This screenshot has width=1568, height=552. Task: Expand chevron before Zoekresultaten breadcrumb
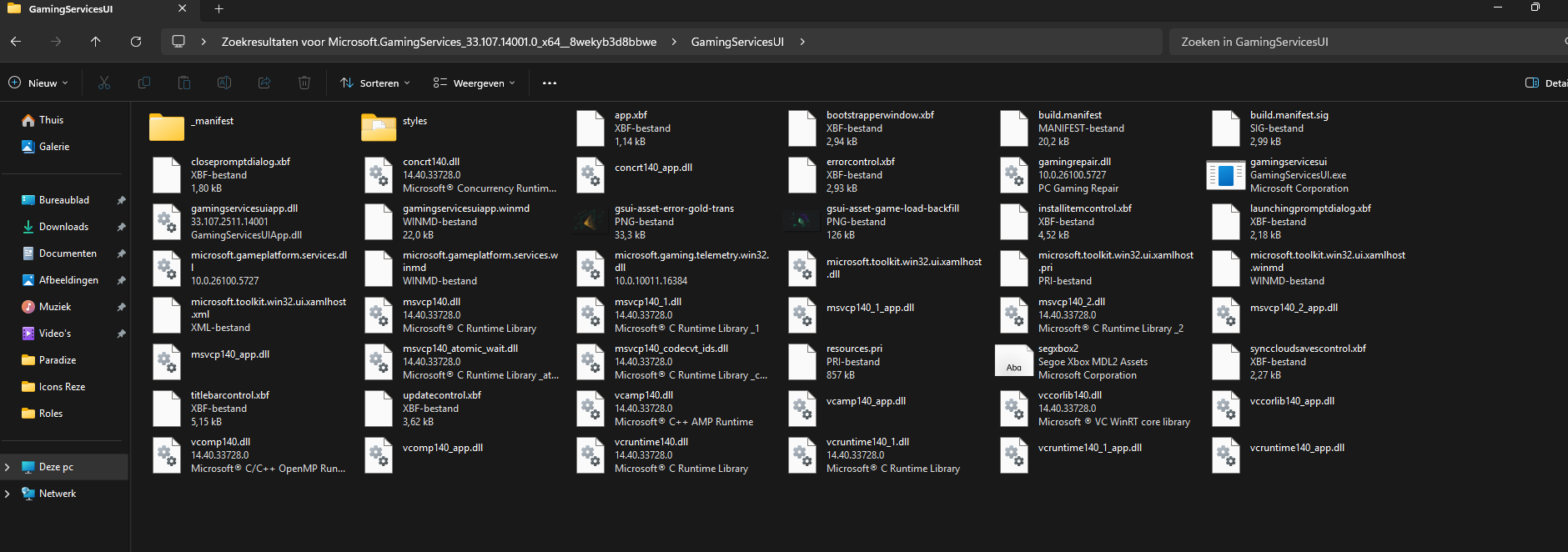point(204,42)
